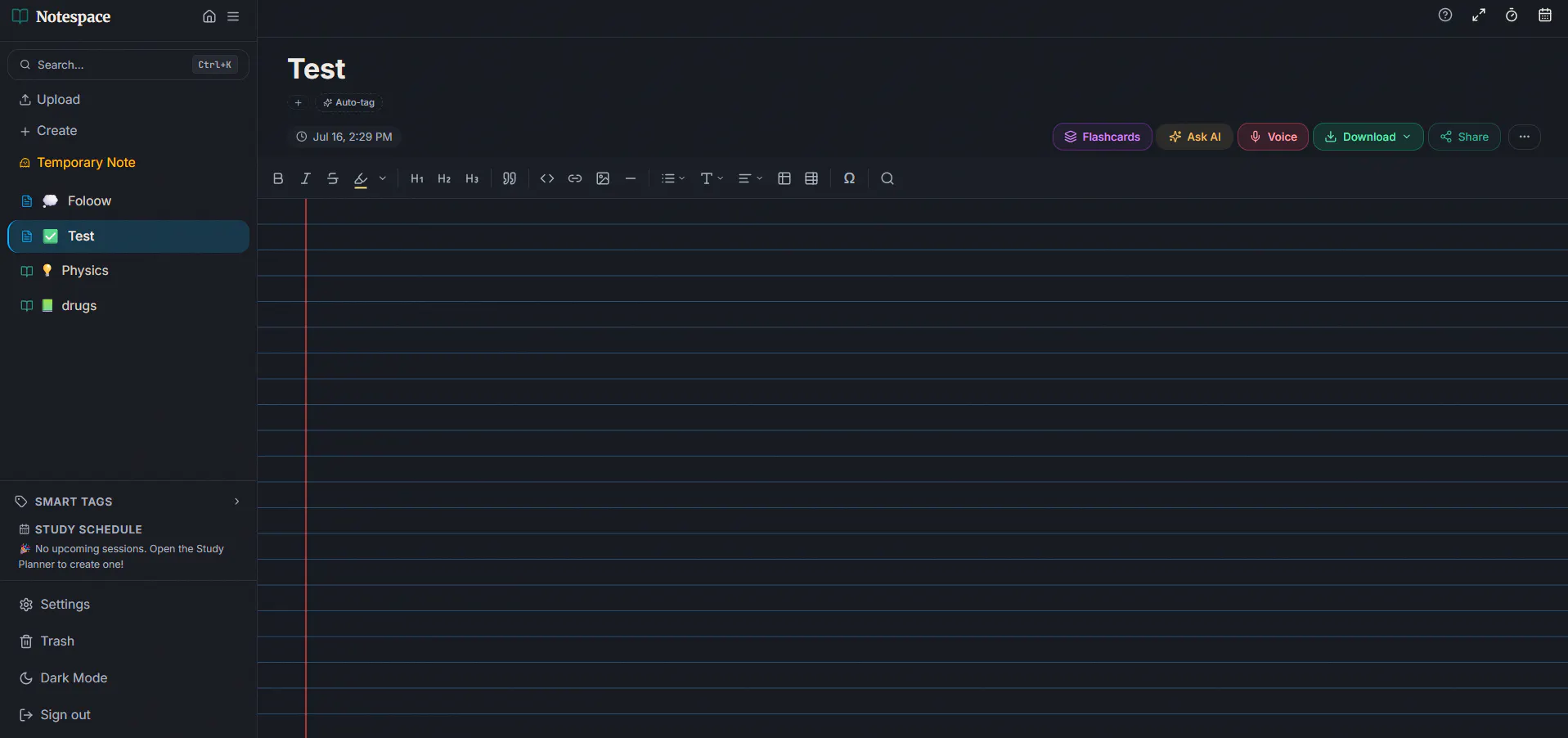Open find in note search
Viewport: 1568px width, 738px height.
click(x=887, y=178)
